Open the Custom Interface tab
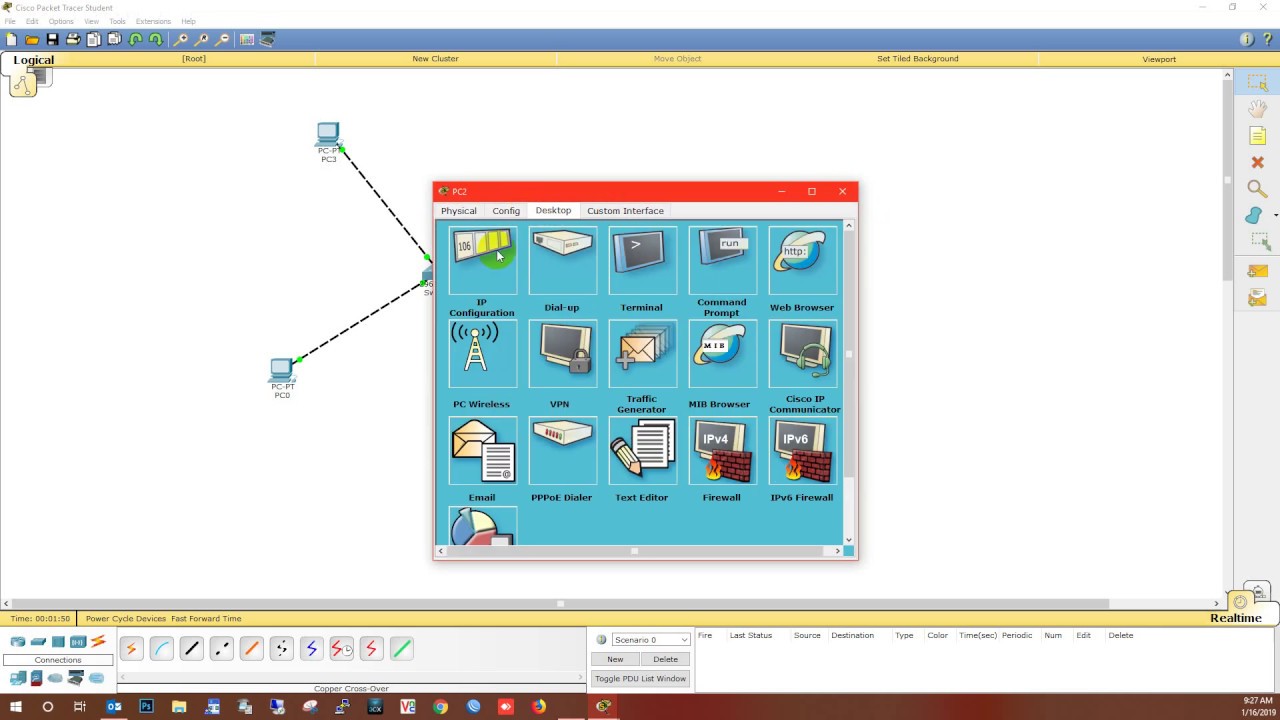This screenshot has width=1280, height=720. [625, 211]
